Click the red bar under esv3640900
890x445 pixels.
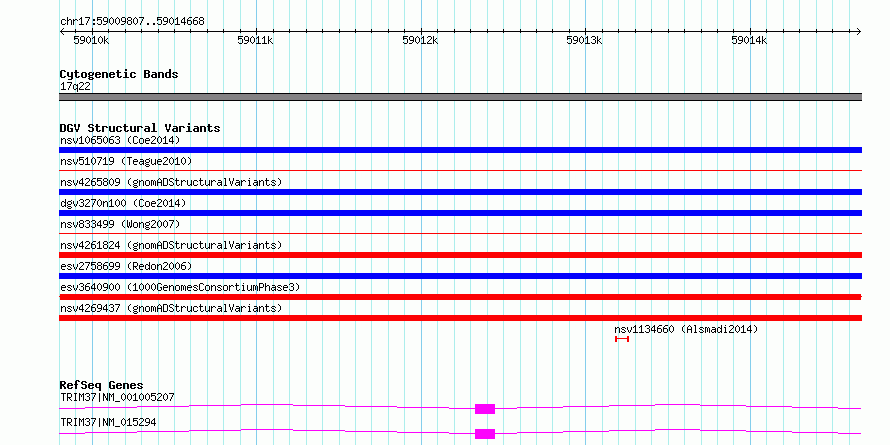[x=460, y=297]
